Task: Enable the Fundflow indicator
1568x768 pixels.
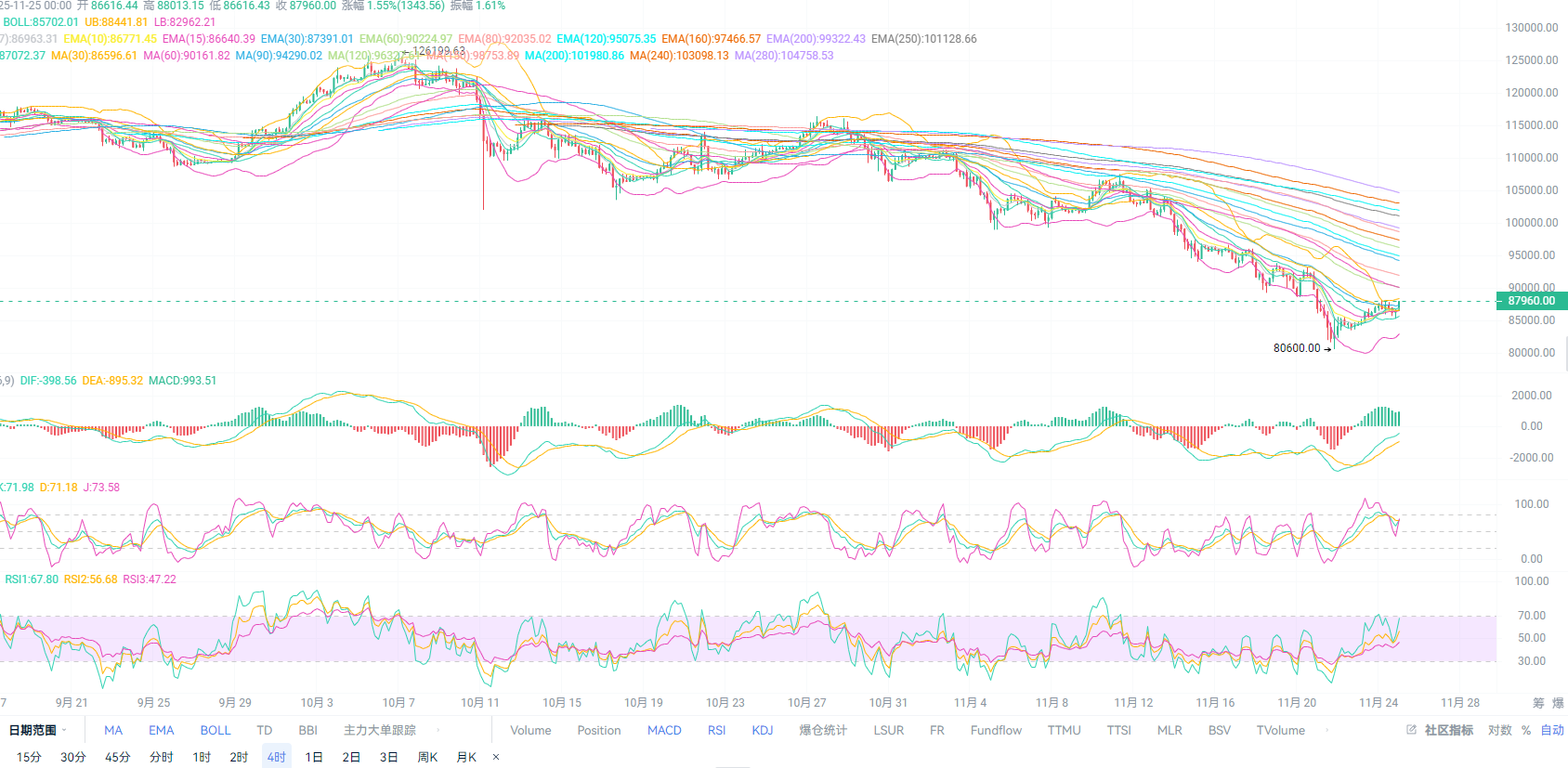Action: click(x=996, y=730)
